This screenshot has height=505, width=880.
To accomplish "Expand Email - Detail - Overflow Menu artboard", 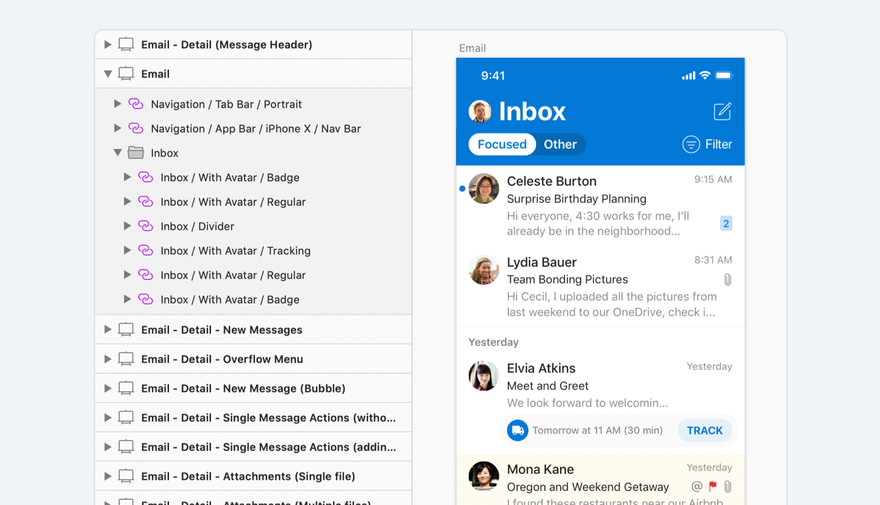I will pos(108,359).
